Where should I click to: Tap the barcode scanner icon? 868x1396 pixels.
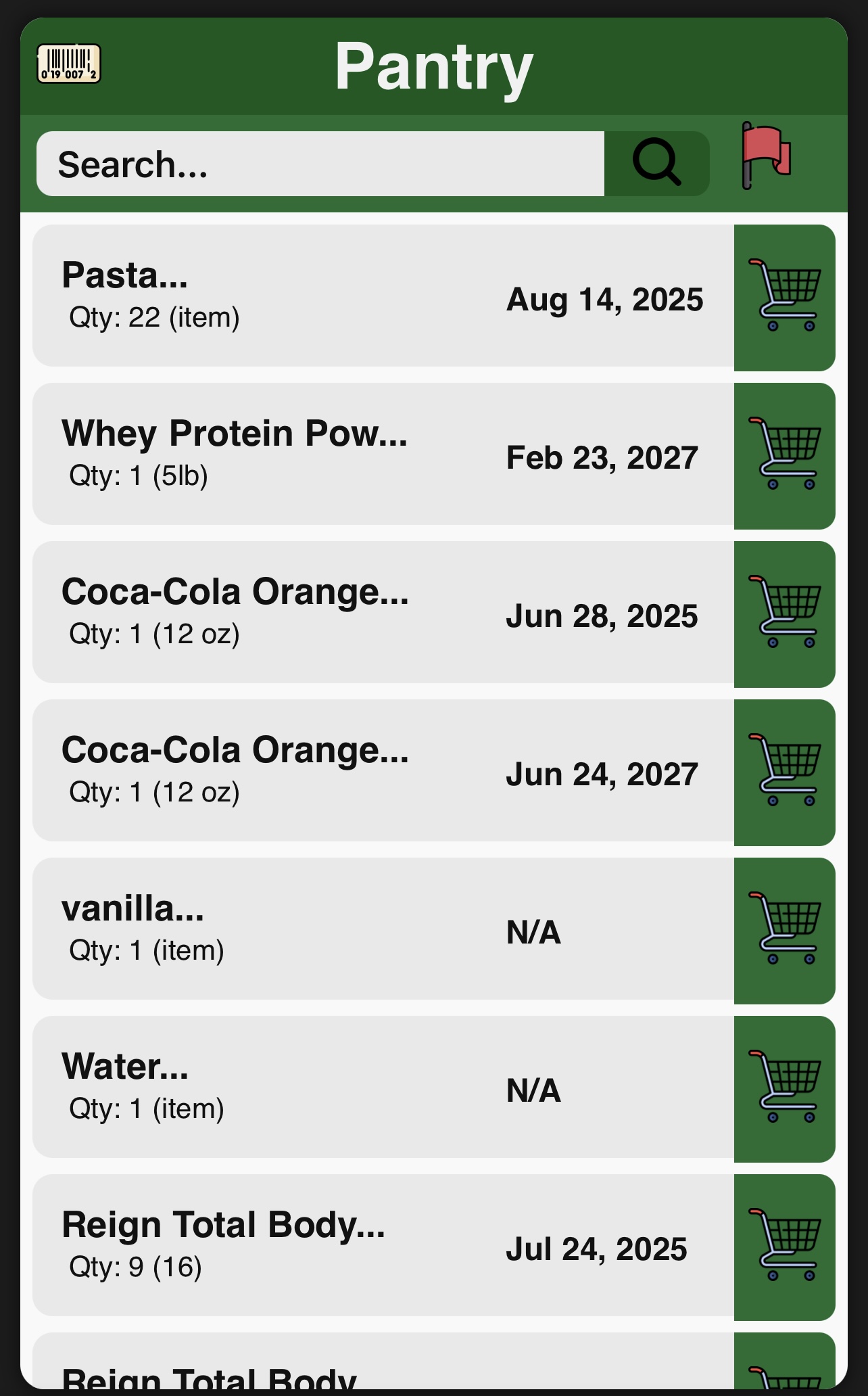pyautogui.click(x=68, y=64)
